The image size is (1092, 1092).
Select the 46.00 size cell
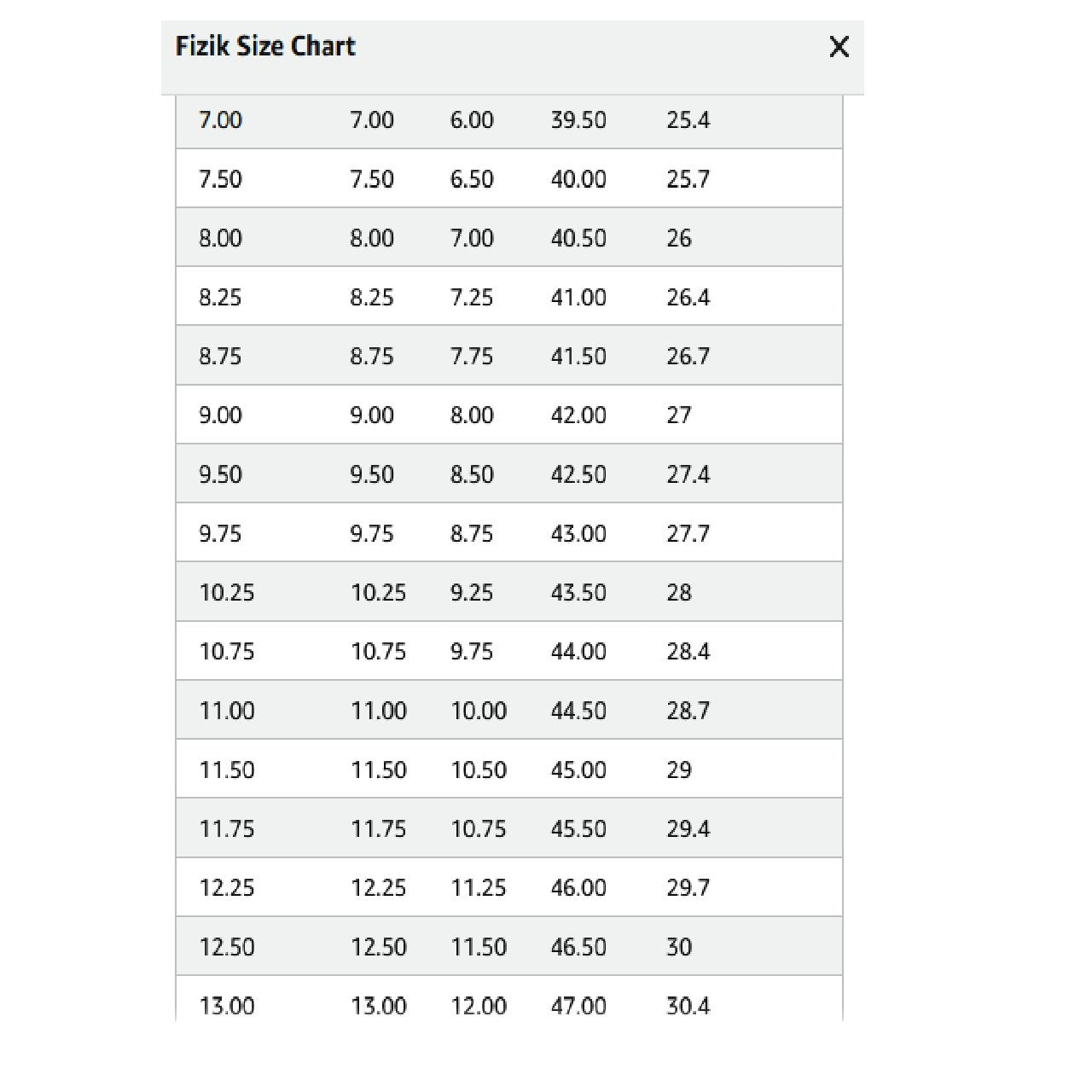(x=578, y=888)
